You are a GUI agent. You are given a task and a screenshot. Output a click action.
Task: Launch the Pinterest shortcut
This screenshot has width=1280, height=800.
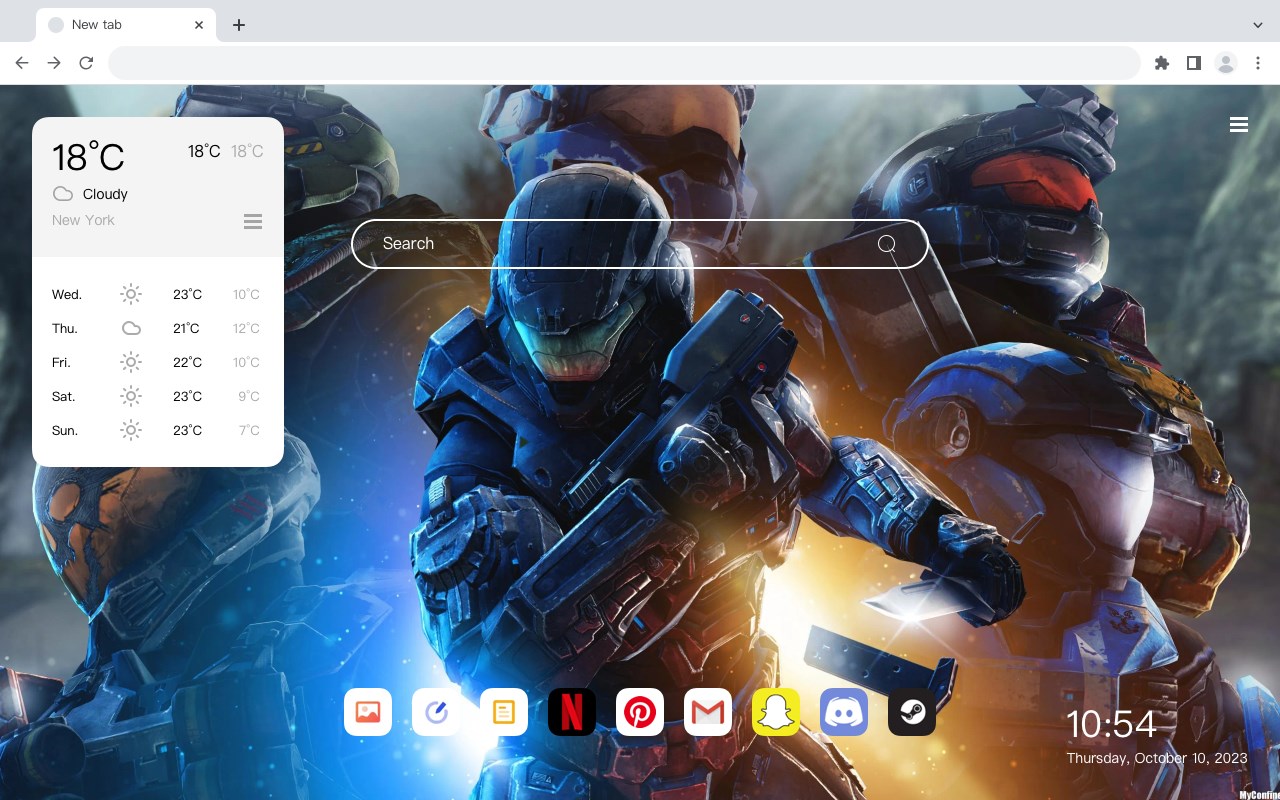[x=640, y=712]
